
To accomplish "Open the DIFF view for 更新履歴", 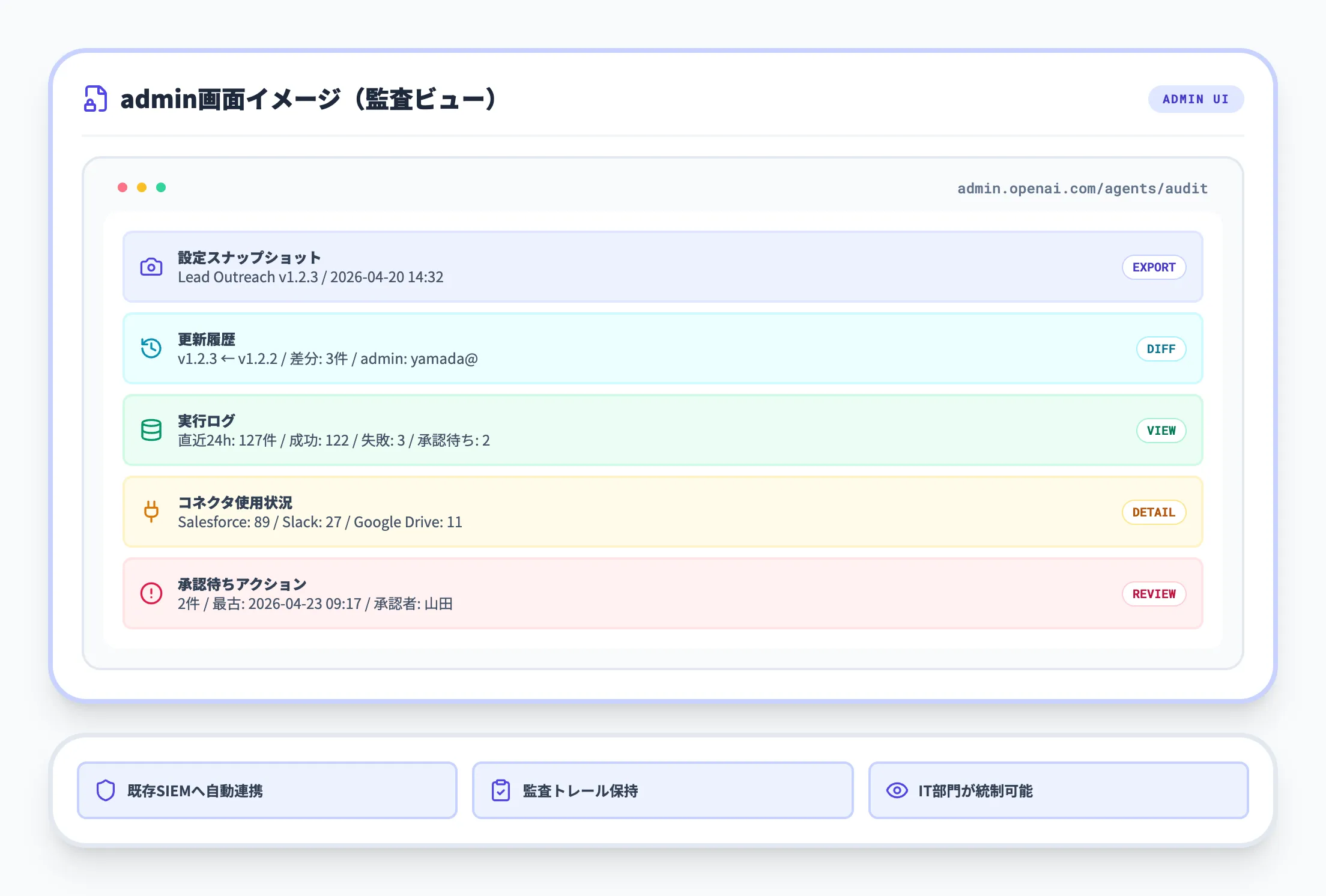I will coord(1161,348).
